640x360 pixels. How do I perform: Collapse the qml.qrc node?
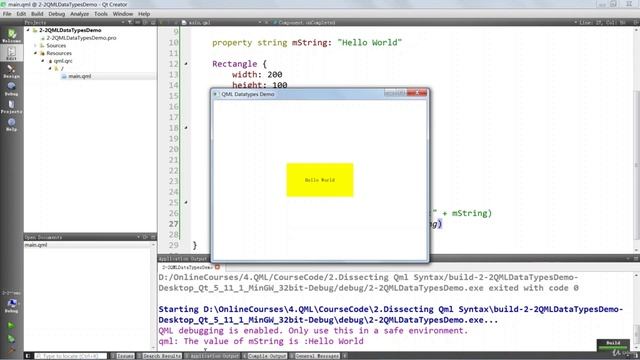click(x=42, y=61)
